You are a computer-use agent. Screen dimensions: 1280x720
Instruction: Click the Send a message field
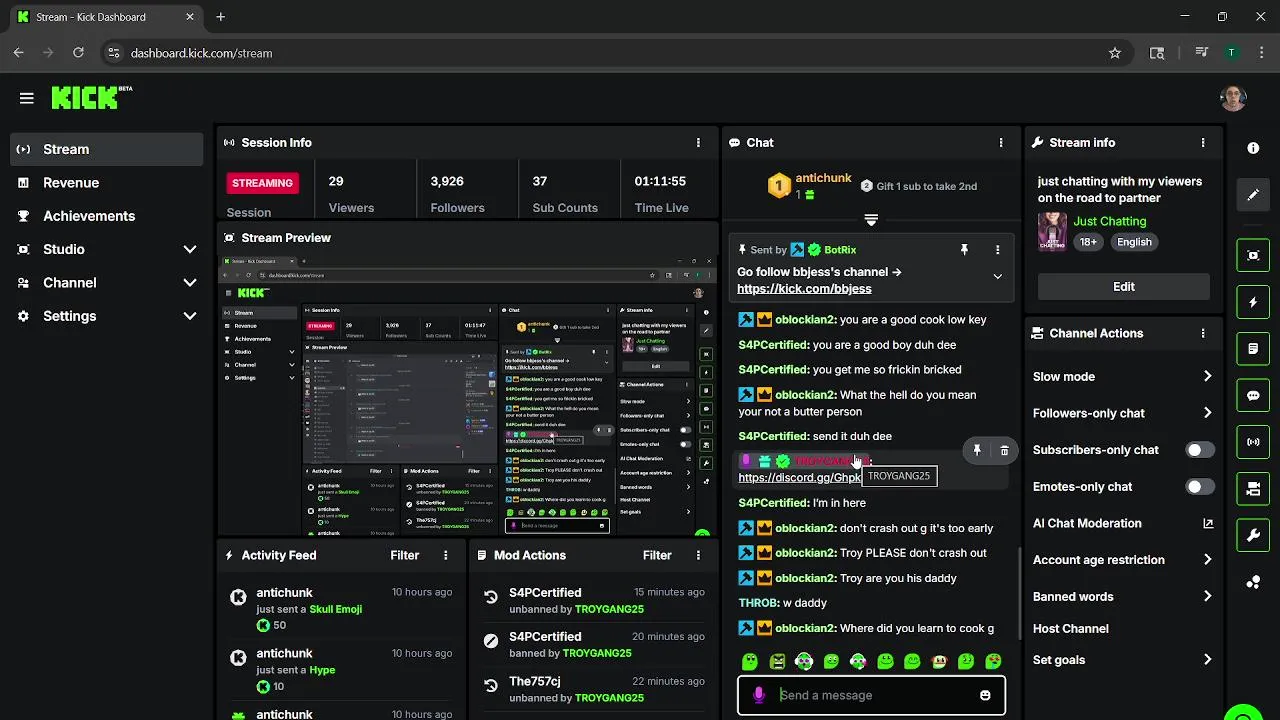870,695
